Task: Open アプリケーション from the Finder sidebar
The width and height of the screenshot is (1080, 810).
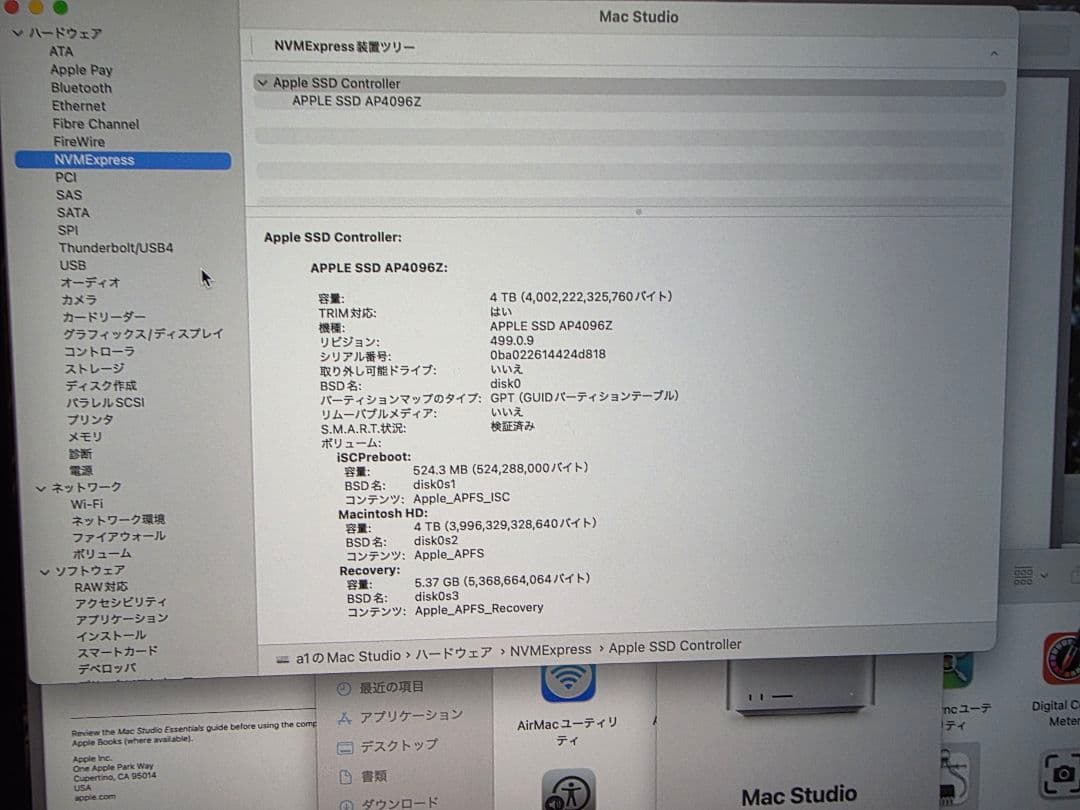Action: (414, 715)
